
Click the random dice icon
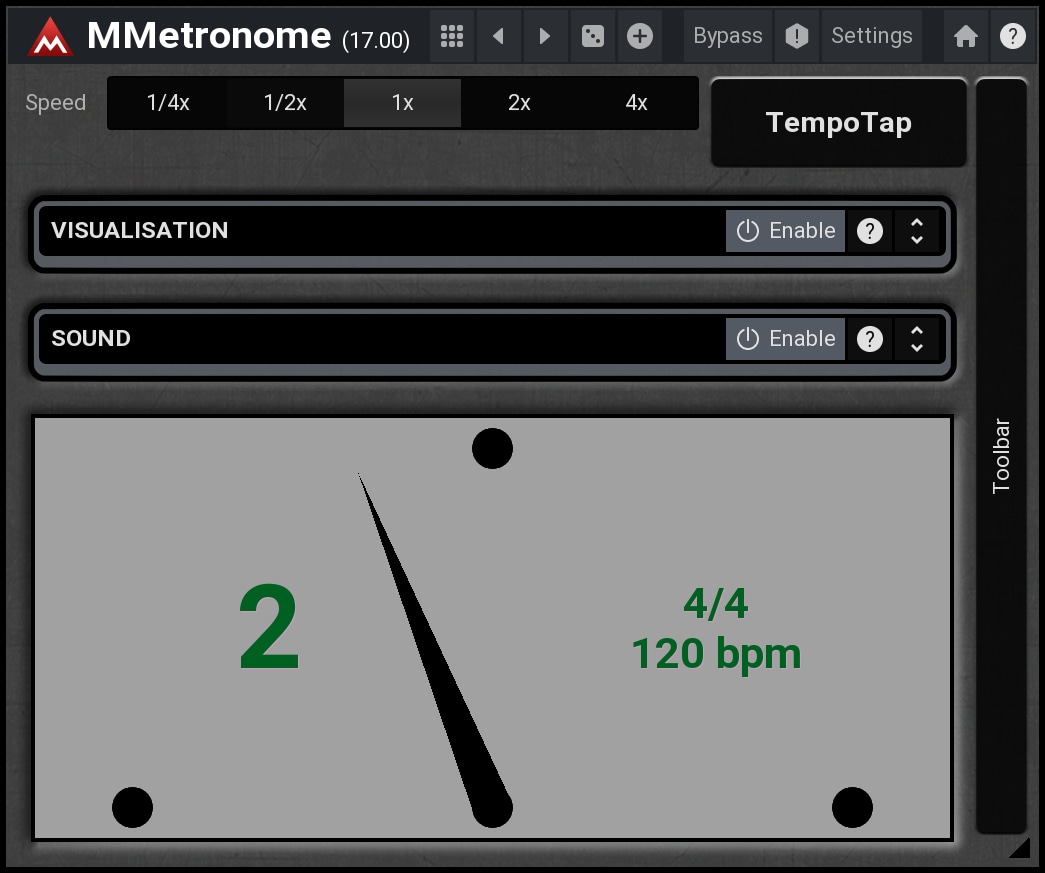tap(593, 37)
